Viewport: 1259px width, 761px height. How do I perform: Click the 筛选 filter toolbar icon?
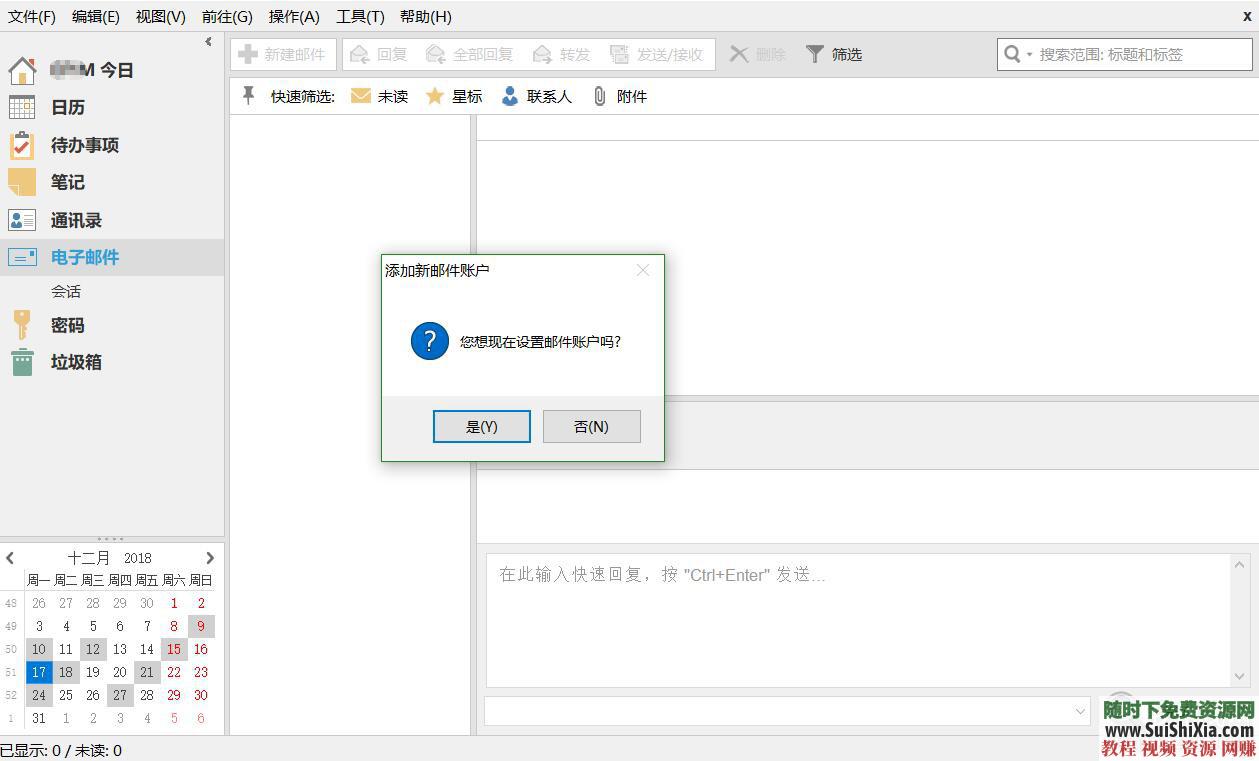(x=833, y=54)
